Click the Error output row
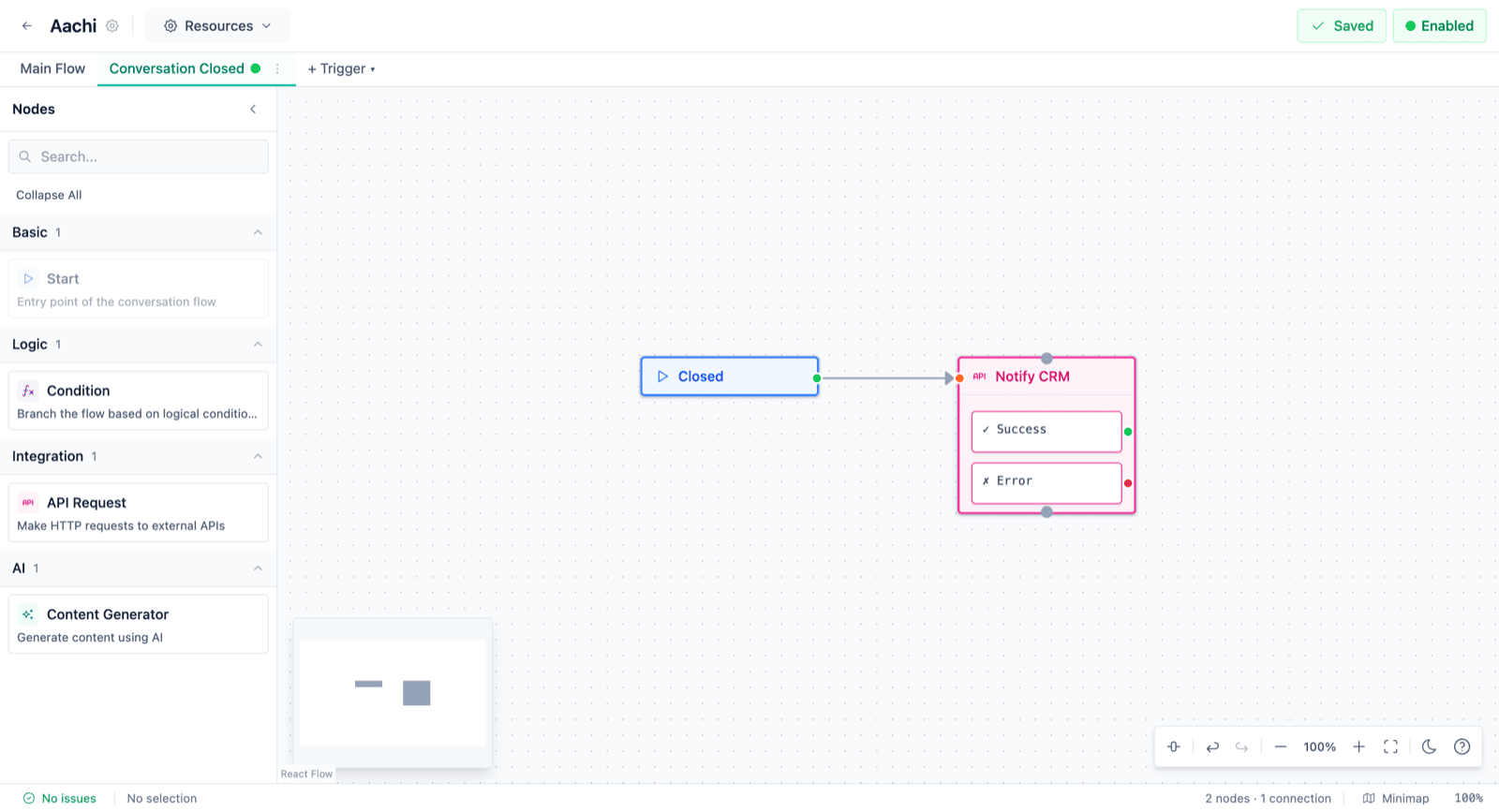This screenshot has width=1499, height=812. (1046, 483)
